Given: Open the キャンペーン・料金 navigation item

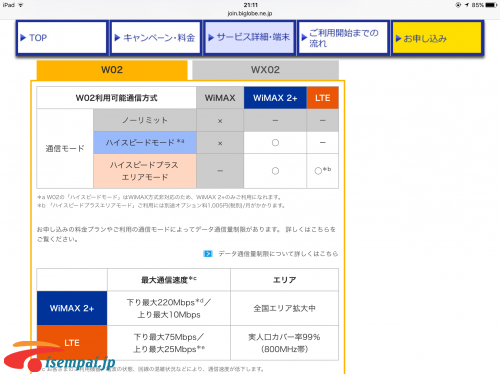Looking at the screenshot, I should point(156,38).
